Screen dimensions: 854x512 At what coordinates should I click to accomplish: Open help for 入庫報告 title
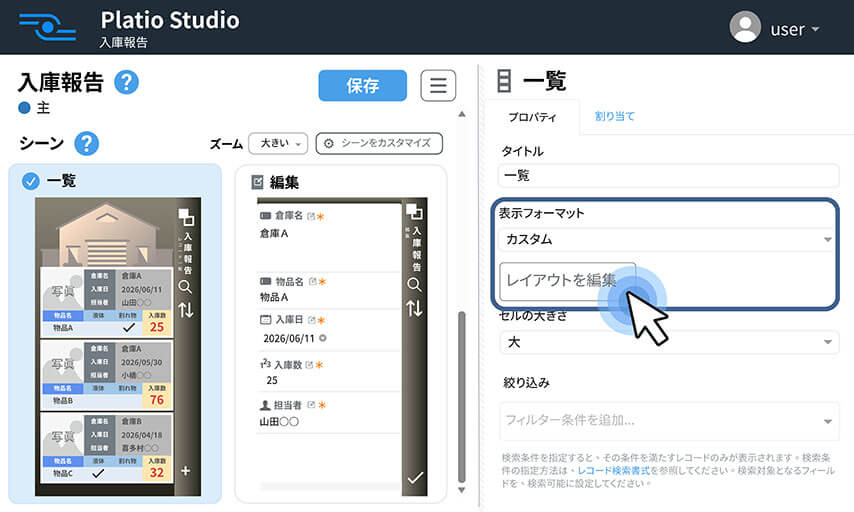(x=126, y=82)
